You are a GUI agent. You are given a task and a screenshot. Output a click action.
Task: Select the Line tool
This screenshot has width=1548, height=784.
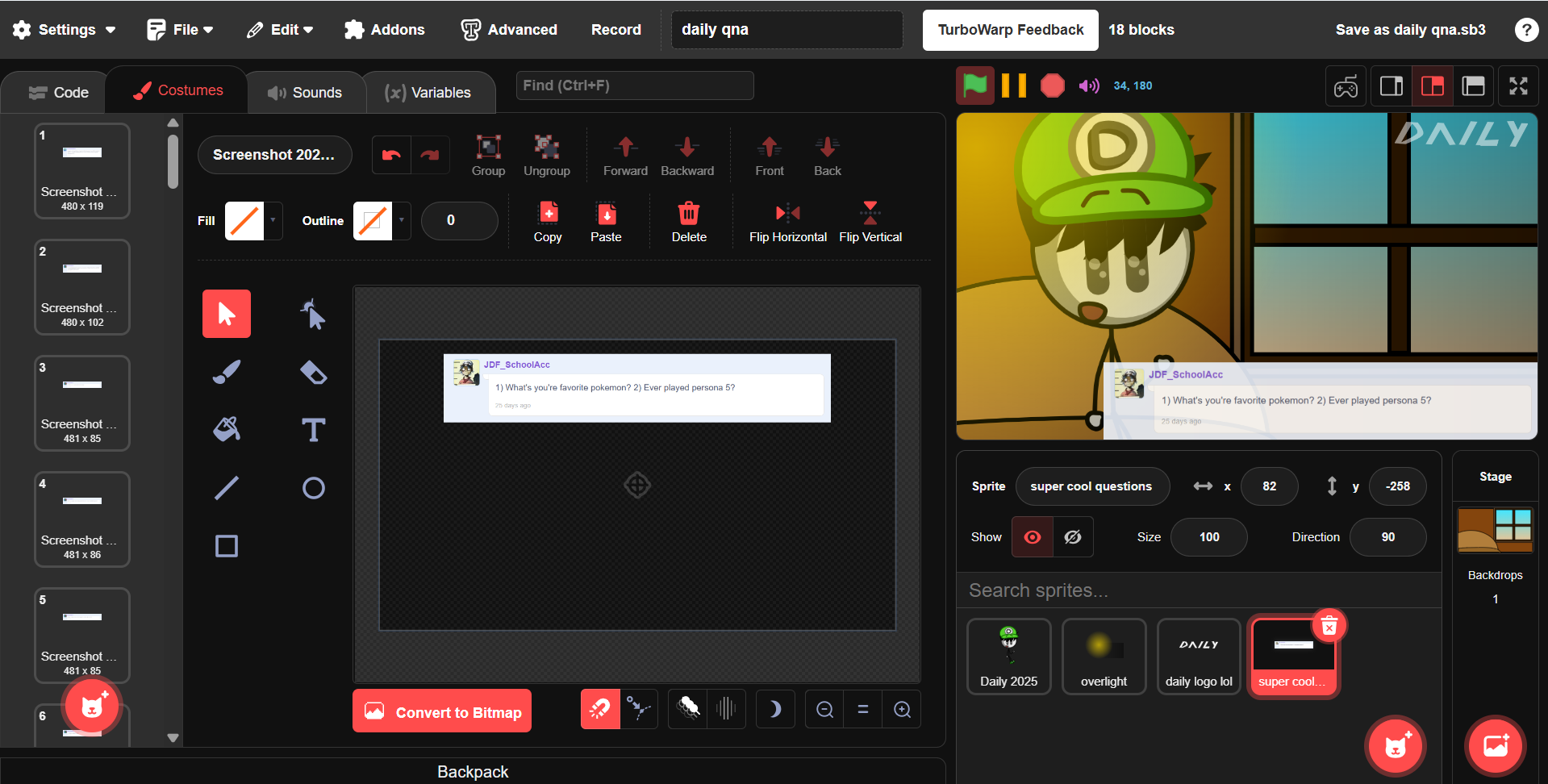[227, 488]
